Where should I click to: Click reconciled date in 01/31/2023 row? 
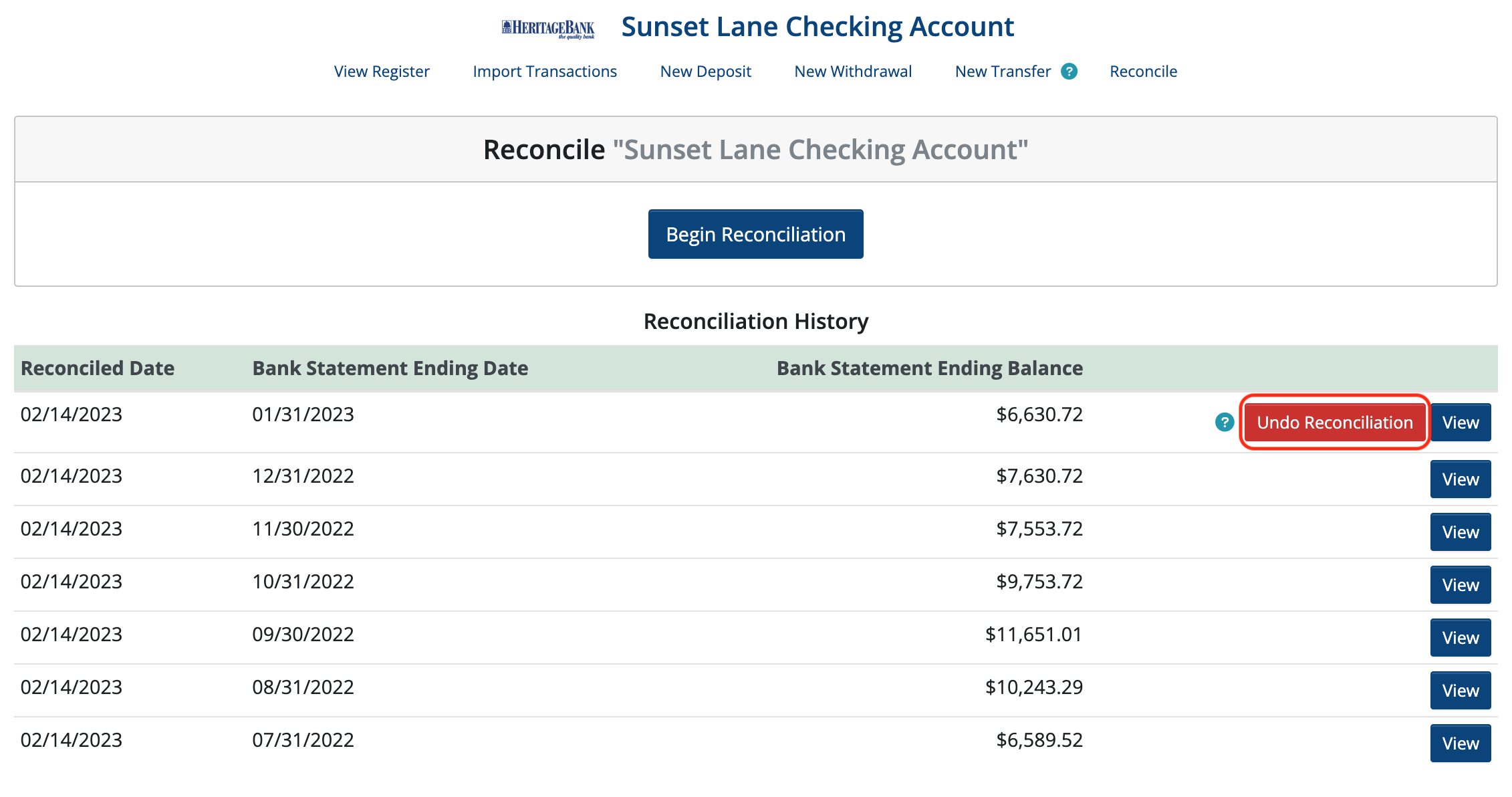[x=72, y=415]
